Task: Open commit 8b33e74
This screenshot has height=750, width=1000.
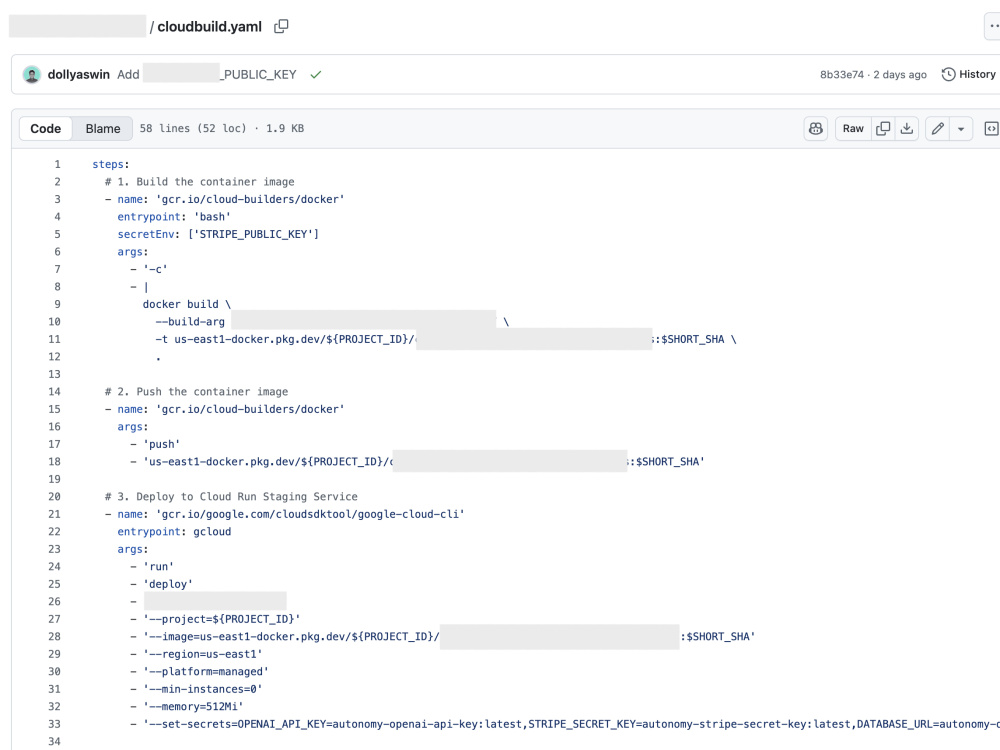Action: click(x=841, y=75)
